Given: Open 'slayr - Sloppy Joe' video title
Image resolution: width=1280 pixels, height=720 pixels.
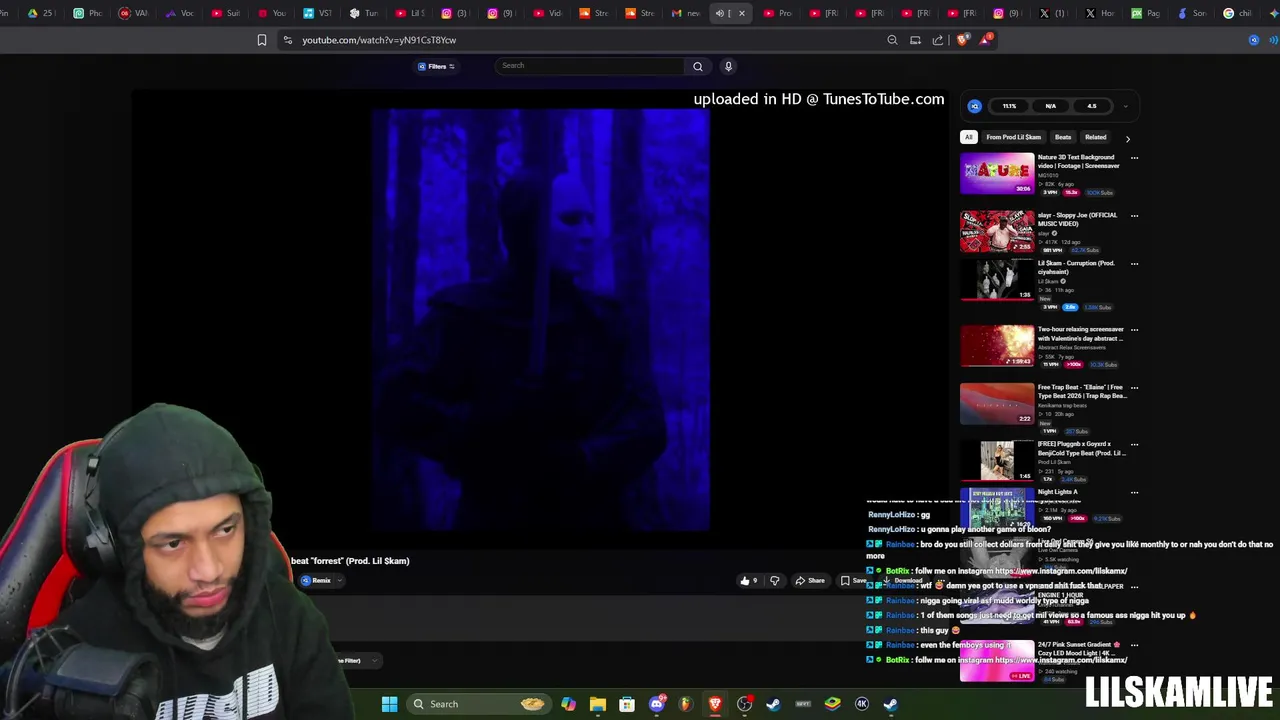Looking at the screenshot, I should coord(1077,219).
